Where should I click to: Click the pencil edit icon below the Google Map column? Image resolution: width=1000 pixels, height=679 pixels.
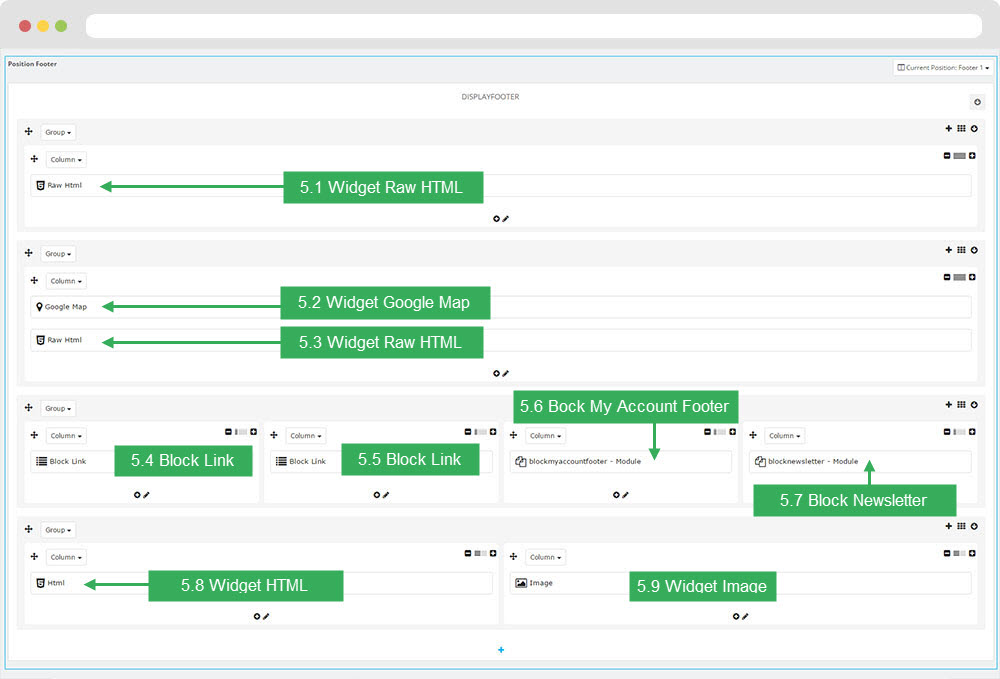[x=506, y=373]
